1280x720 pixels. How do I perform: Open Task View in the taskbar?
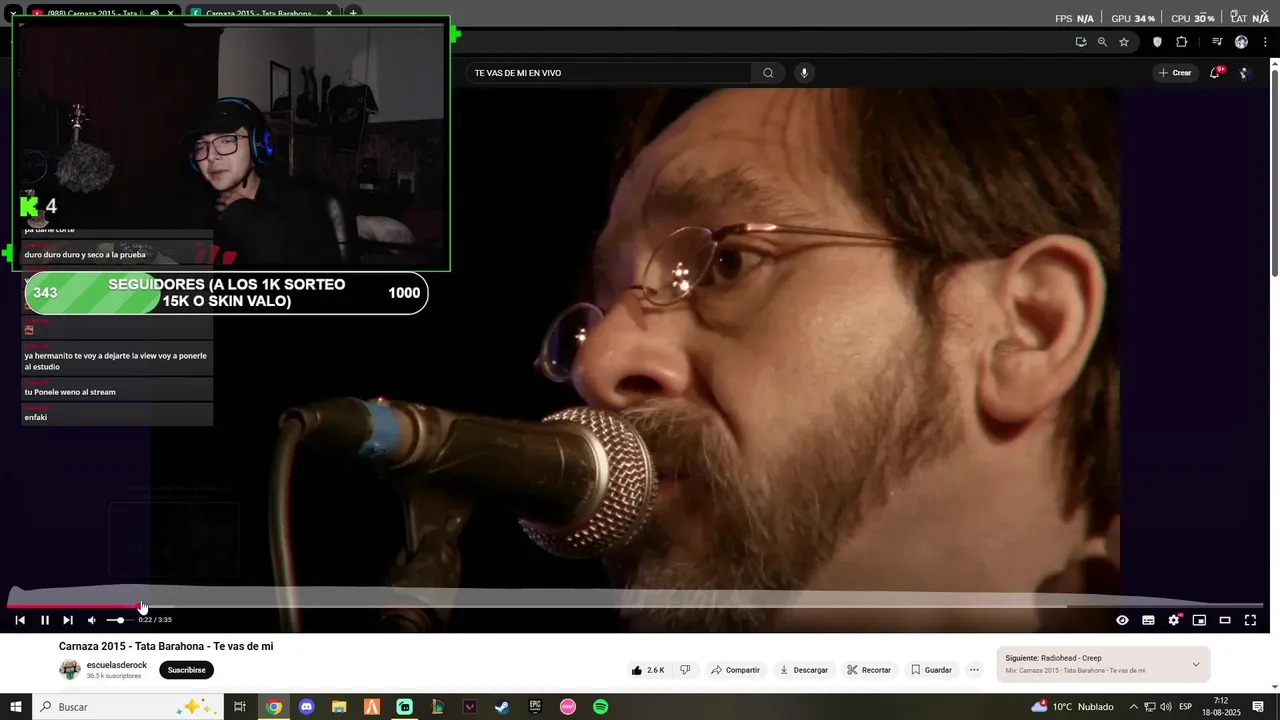click(240, 707)
